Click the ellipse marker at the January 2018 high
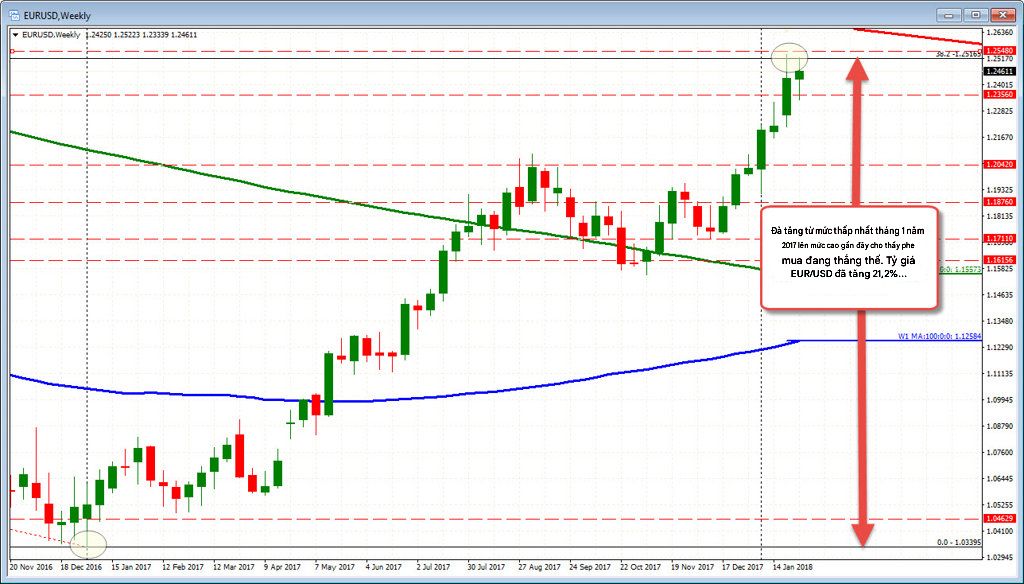This screenshot has height=584, width=1024. click(789, 57)
